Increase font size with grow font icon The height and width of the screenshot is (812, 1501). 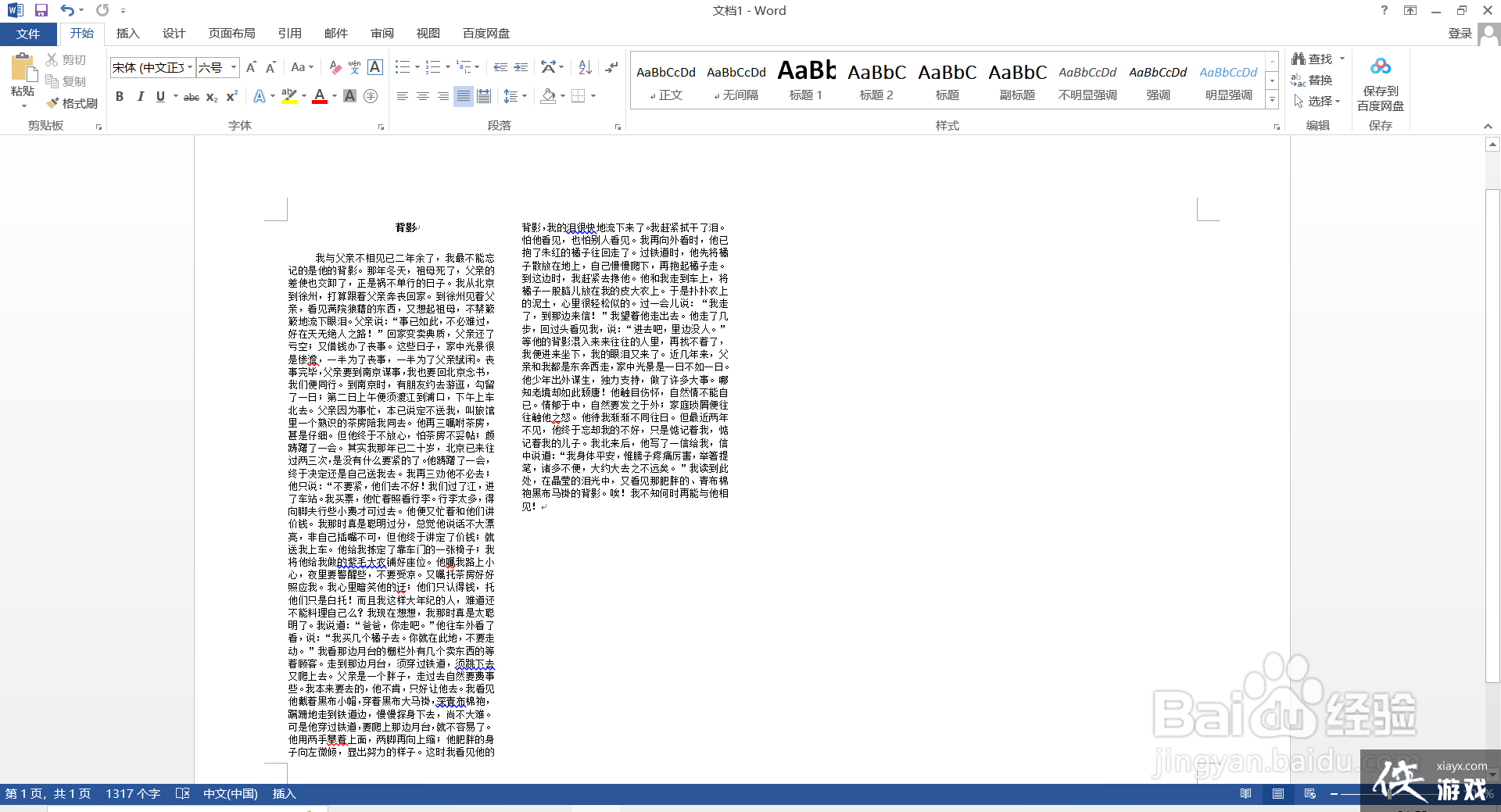tap(251, 68)
